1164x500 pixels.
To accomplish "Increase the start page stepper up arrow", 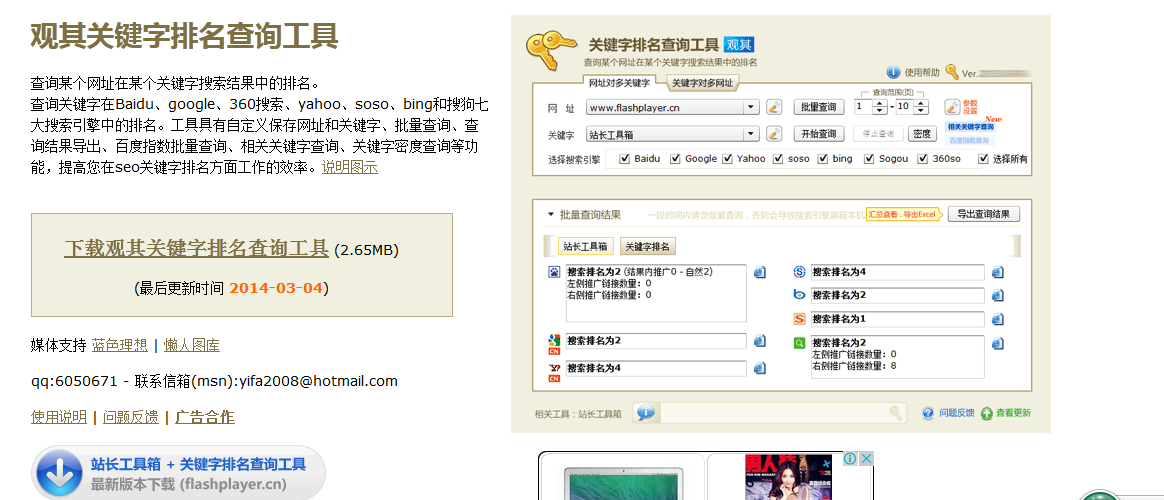I will point(880,103).
